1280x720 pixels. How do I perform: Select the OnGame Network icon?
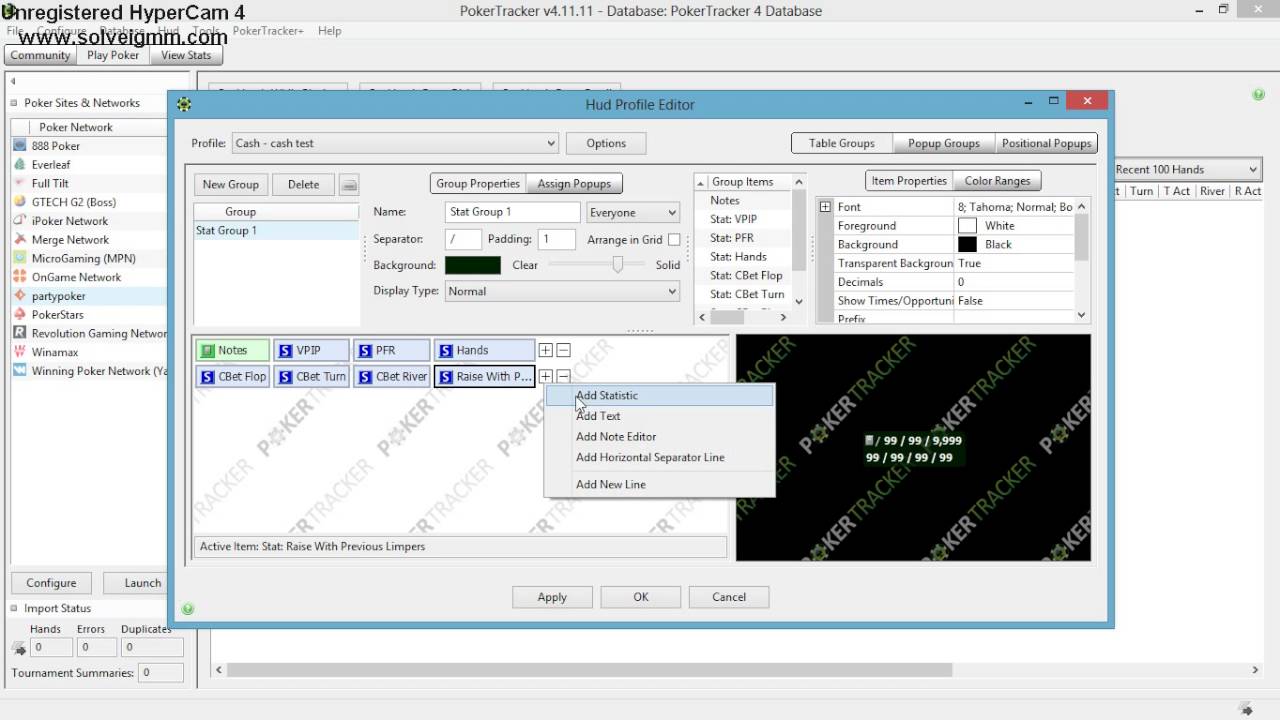click(21, 277)
